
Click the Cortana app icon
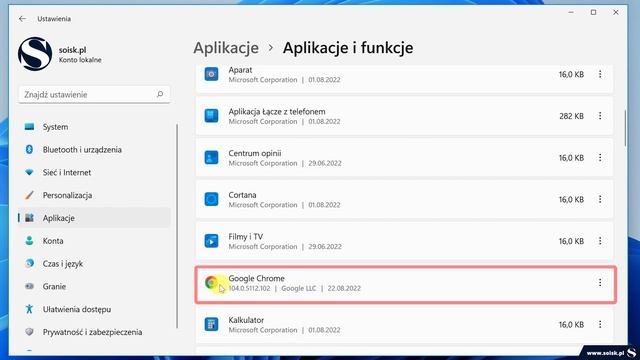point(211,199)
